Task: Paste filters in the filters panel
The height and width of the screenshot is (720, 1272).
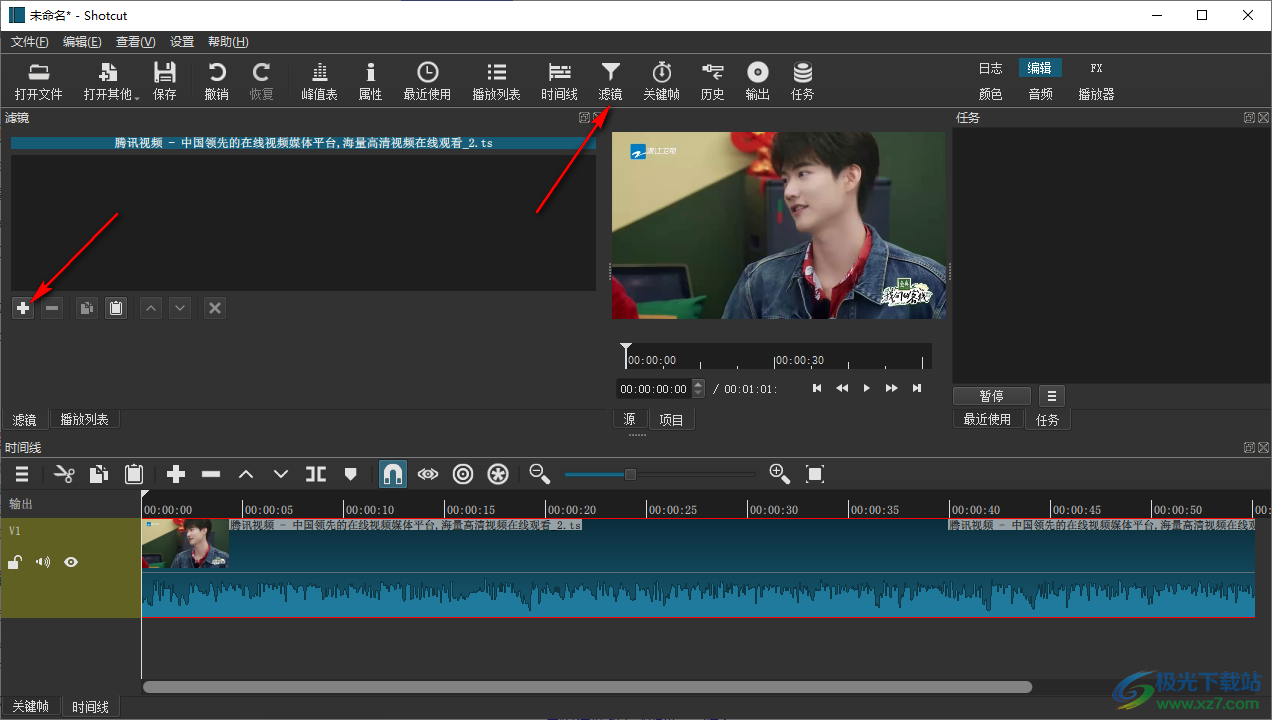Action: [x=116, y=308]
